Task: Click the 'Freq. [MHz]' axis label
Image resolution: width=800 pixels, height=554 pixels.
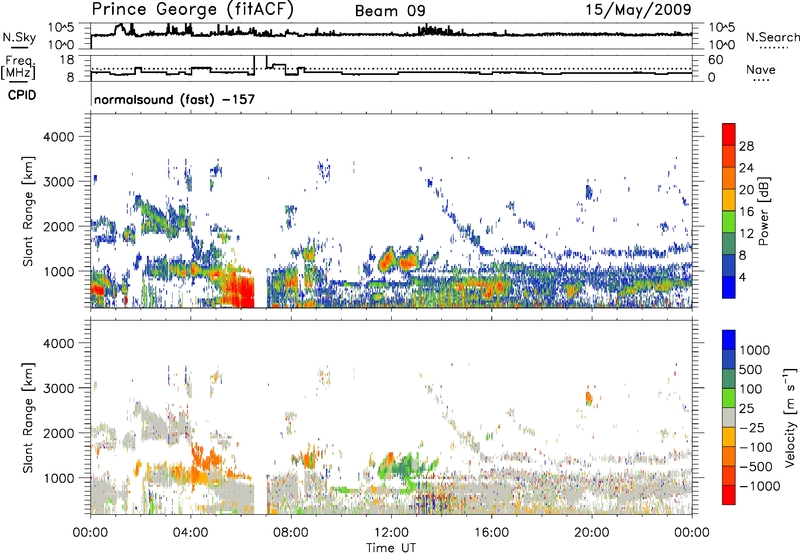Action: click(19, 68)
